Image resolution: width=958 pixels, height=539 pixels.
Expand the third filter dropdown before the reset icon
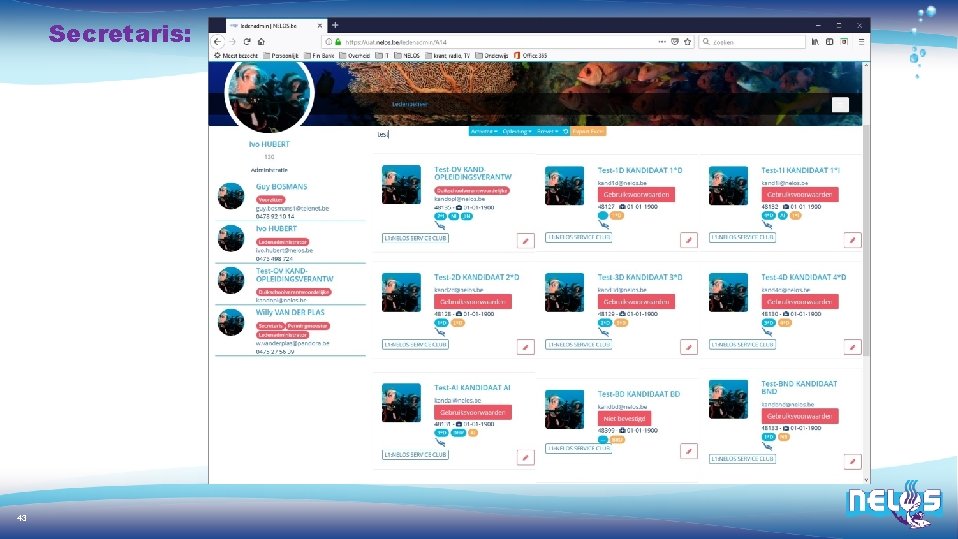[x=547, y=131]
